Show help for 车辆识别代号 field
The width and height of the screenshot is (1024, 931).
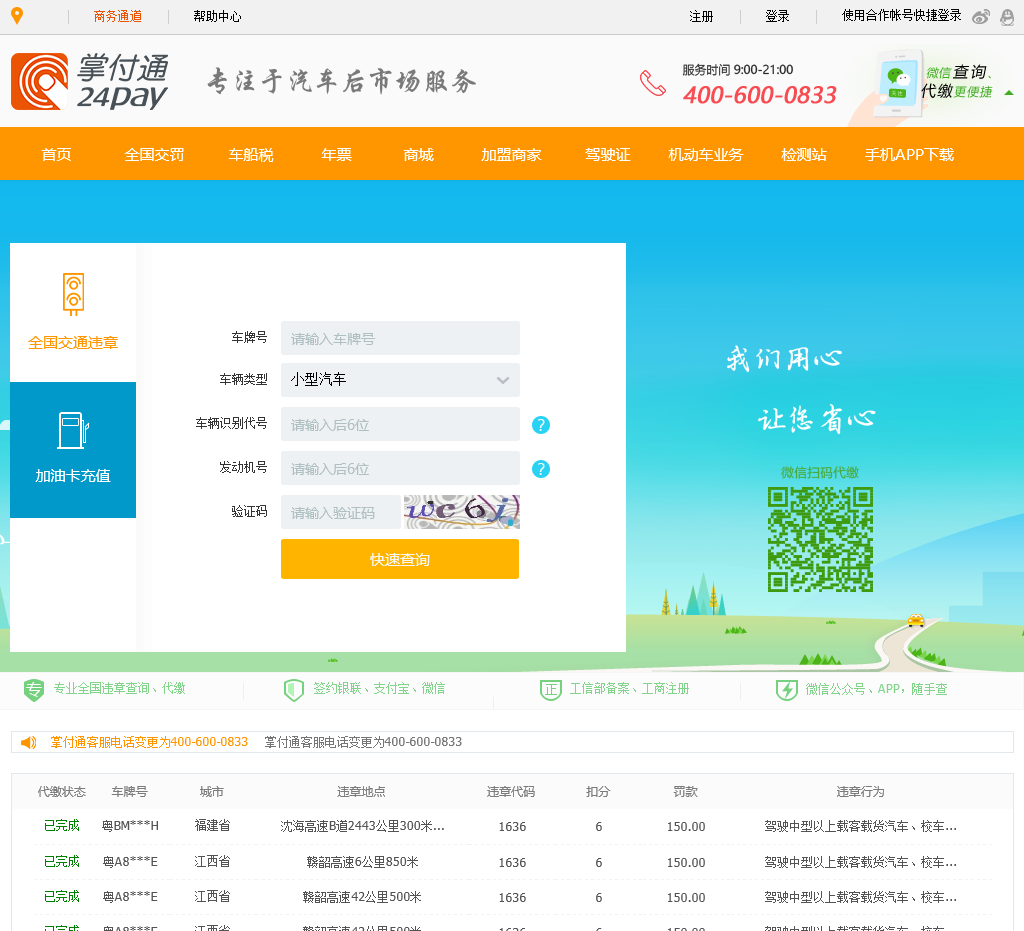click(541, 425)
